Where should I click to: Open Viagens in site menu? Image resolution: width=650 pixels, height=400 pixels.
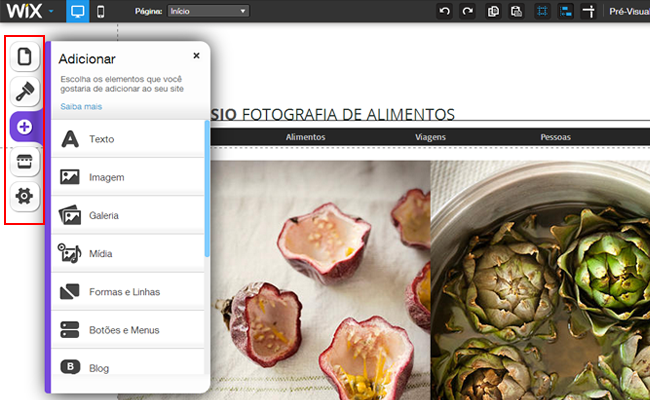(x=430, y=137)
